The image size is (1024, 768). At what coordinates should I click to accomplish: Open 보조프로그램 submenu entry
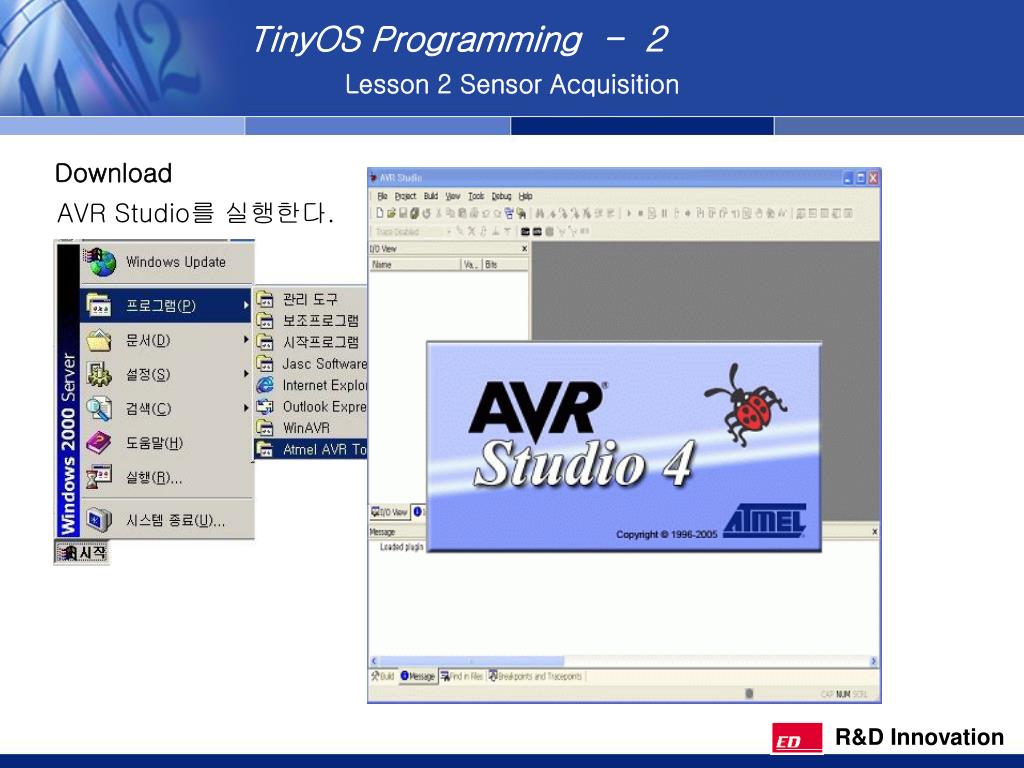point(311,321)
